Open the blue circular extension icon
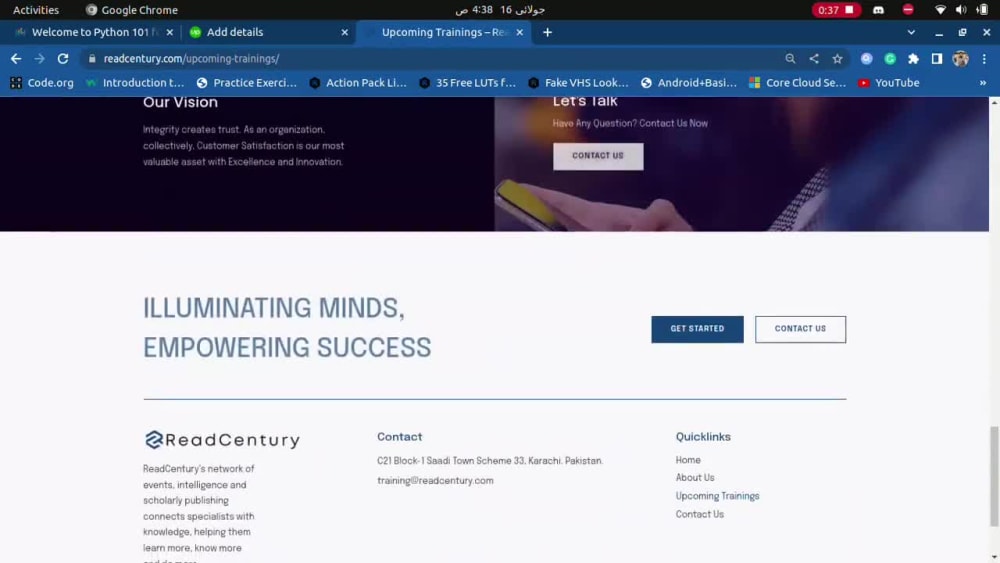This screenshot has width=1000, height=563. [866, 59]
